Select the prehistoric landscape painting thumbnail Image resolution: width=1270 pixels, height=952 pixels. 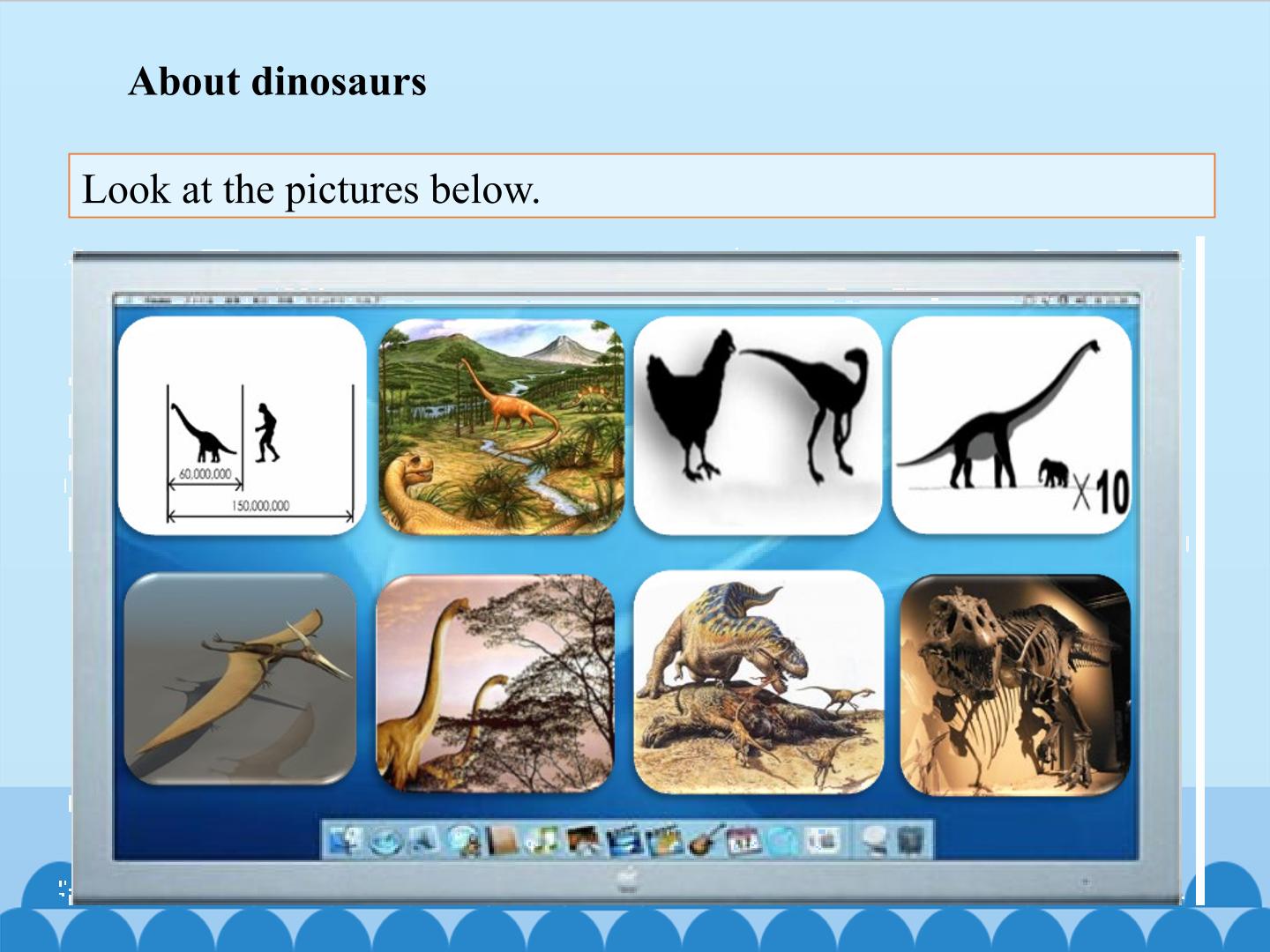click(x=501, y=427)
